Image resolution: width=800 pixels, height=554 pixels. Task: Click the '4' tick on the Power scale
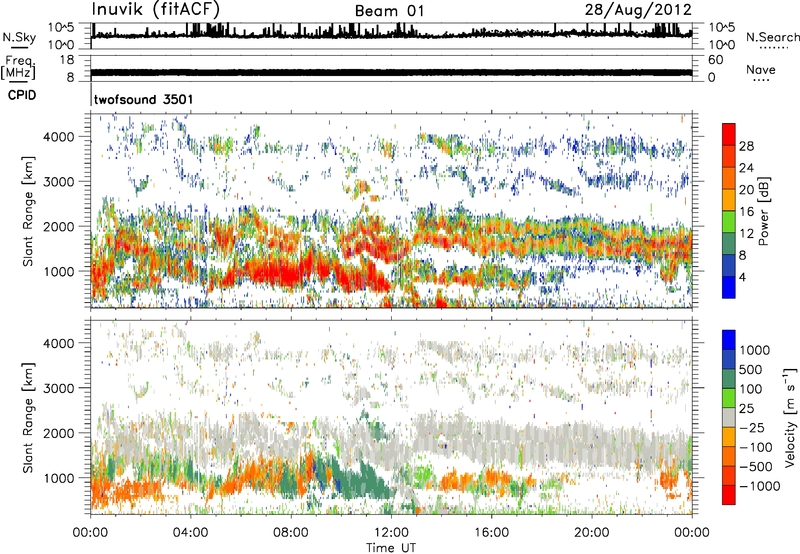pyautogui.click(x=742, y=277)
